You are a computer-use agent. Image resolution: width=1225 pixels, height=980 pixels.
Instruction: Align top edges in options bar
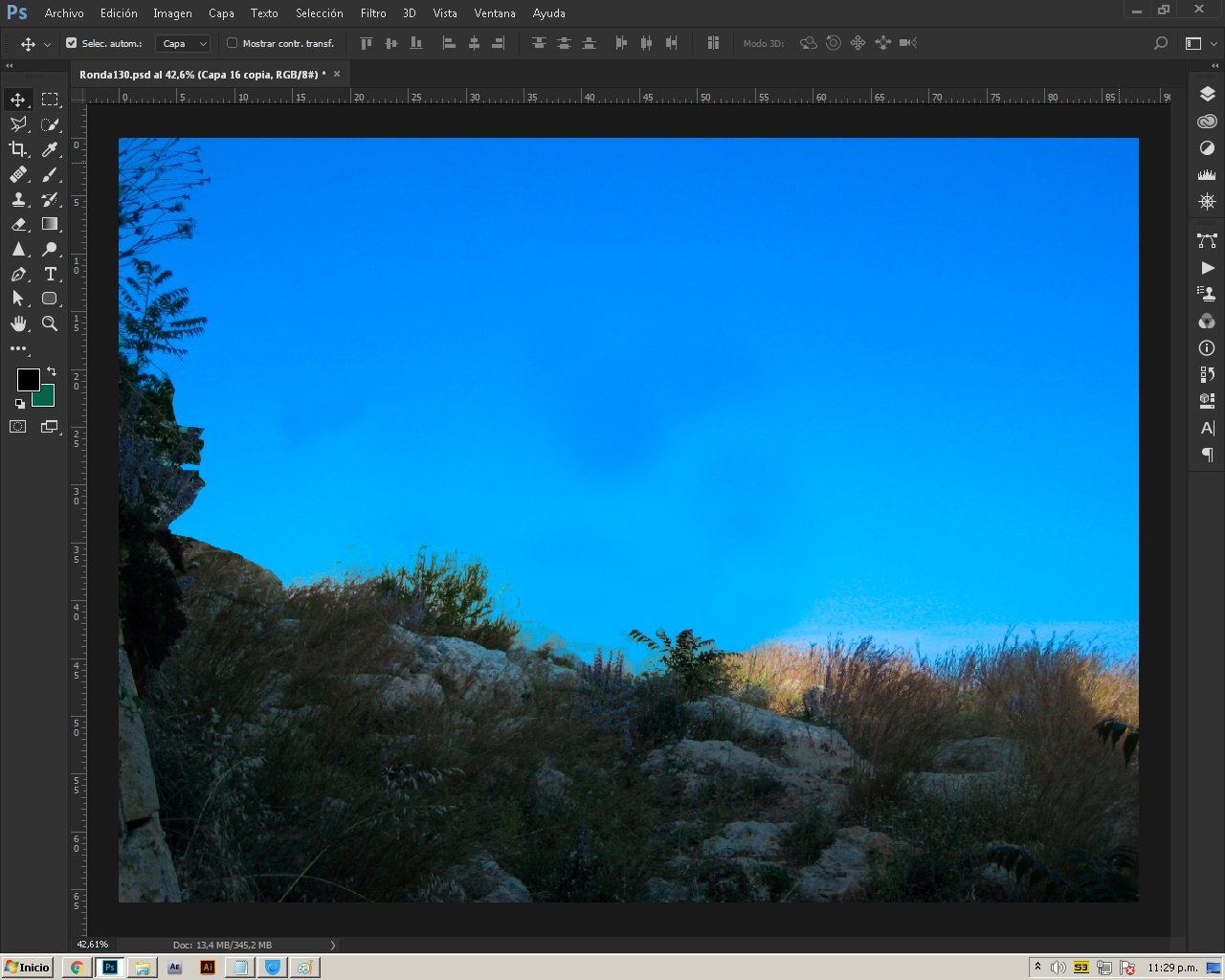pyautogui.click(x=366, y=43)
